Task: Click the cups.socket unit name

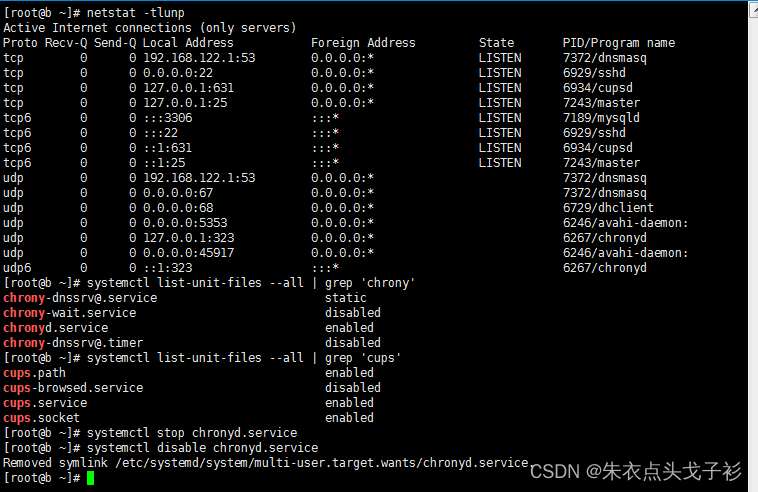Action: click(x=41, y=418)
